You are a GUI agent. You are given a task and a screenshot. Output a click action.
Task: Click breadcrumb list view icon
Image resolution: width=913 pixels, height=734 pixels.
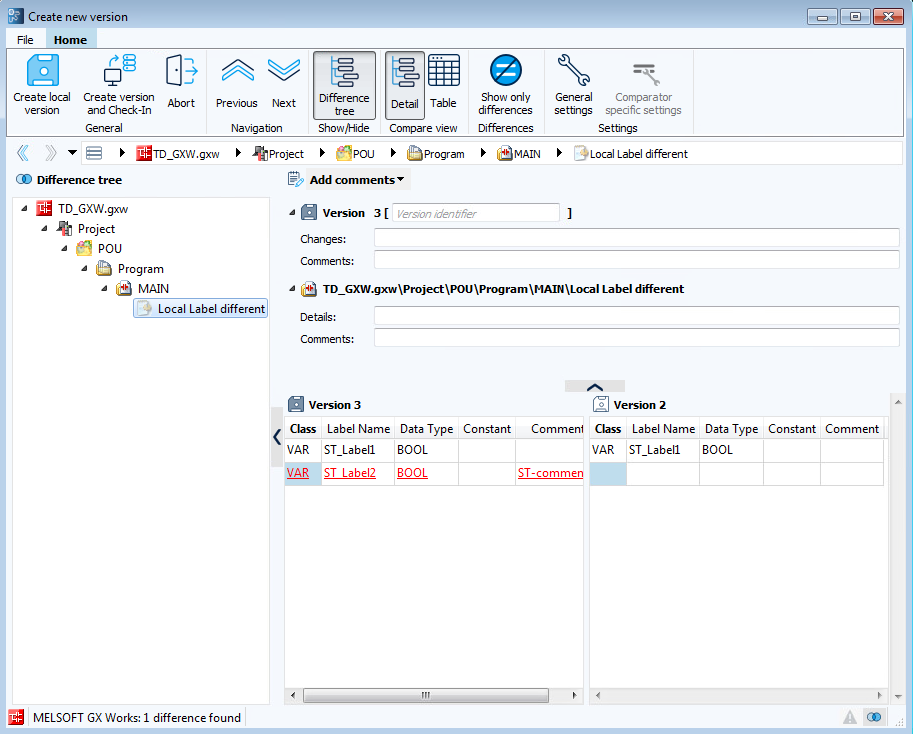[x=94, y=154]
